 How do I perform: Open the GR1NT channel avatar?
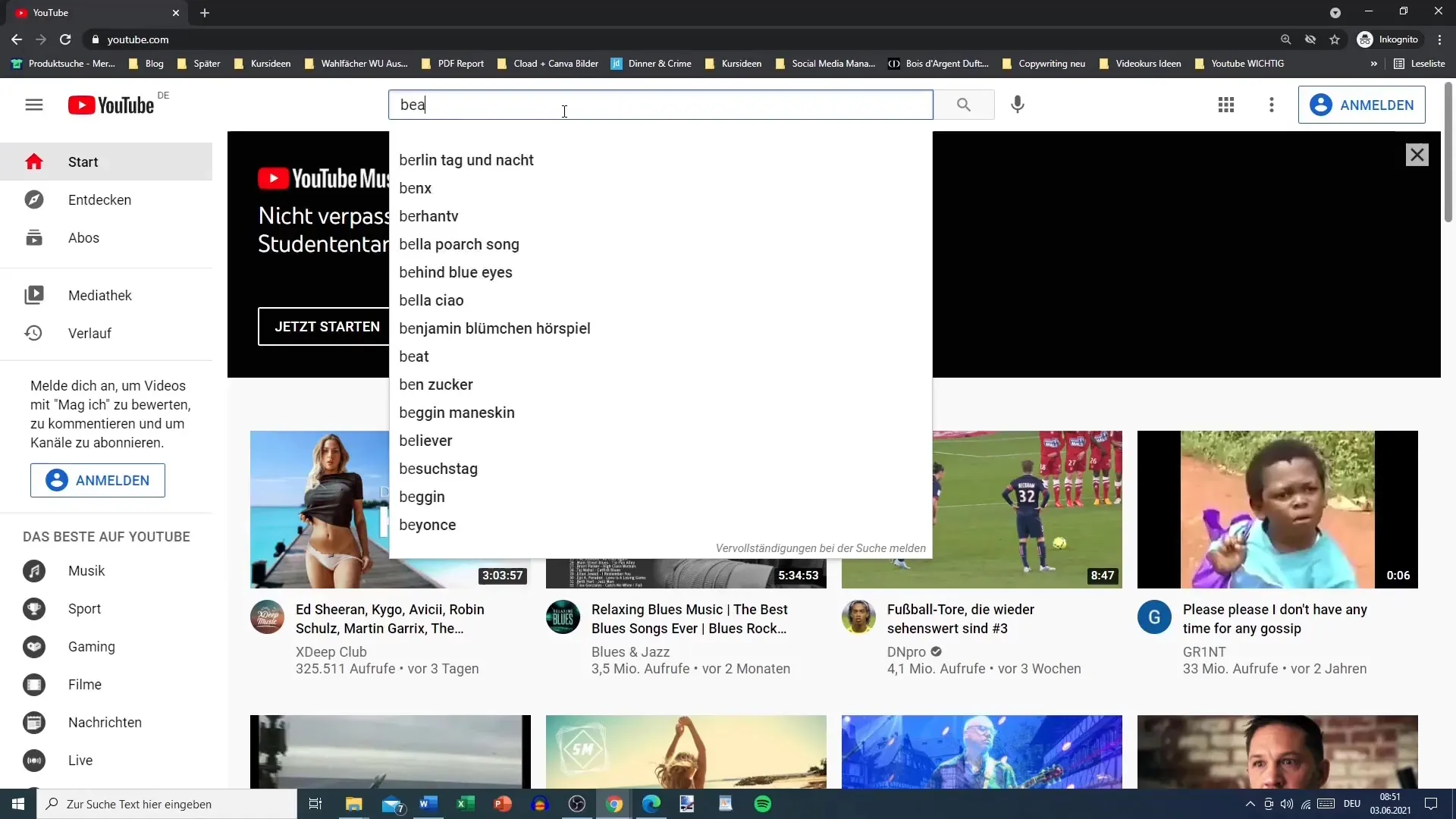click(x=1154, y=617)
